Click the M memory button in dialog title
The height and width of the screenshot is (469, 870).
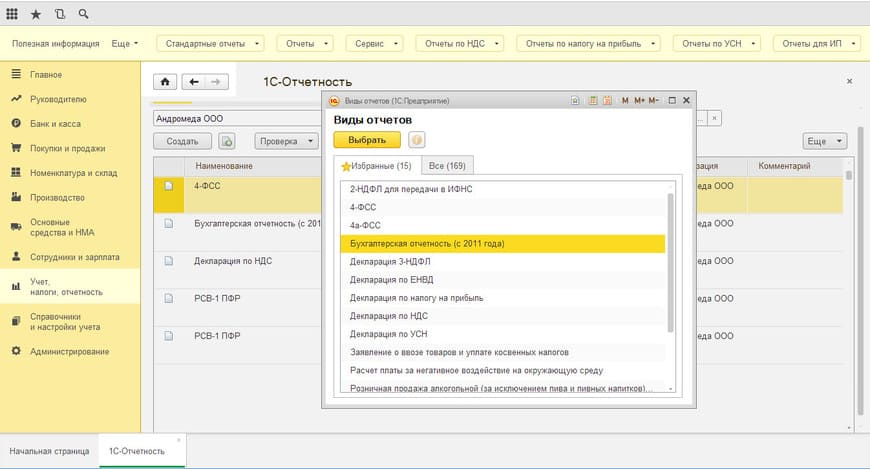625,100
